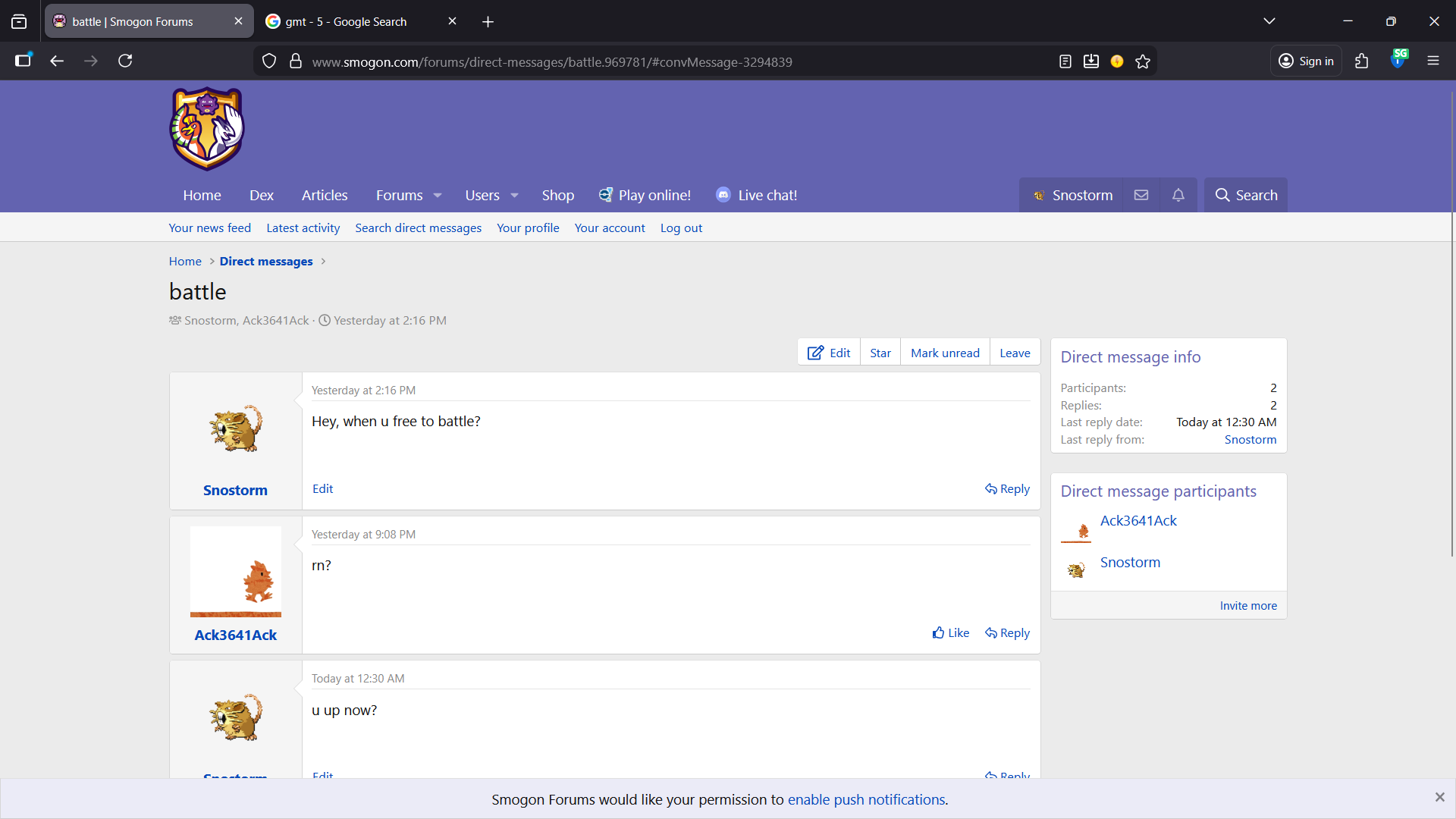Dismiss the push notifications banner
This screenshot has height=819, width=1456.
click(x=1439, y=797)
